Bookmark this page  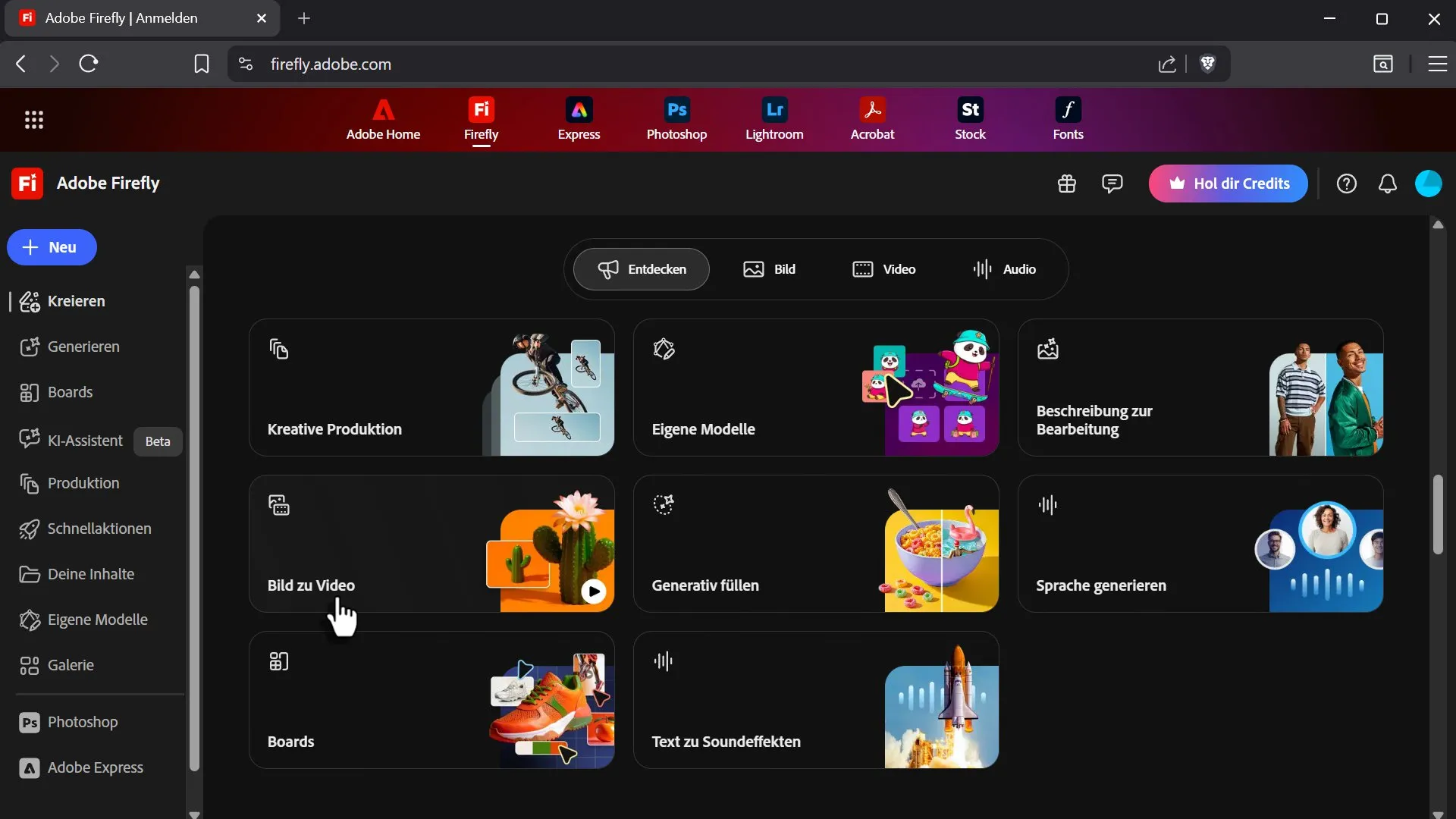tap(201, 64)
